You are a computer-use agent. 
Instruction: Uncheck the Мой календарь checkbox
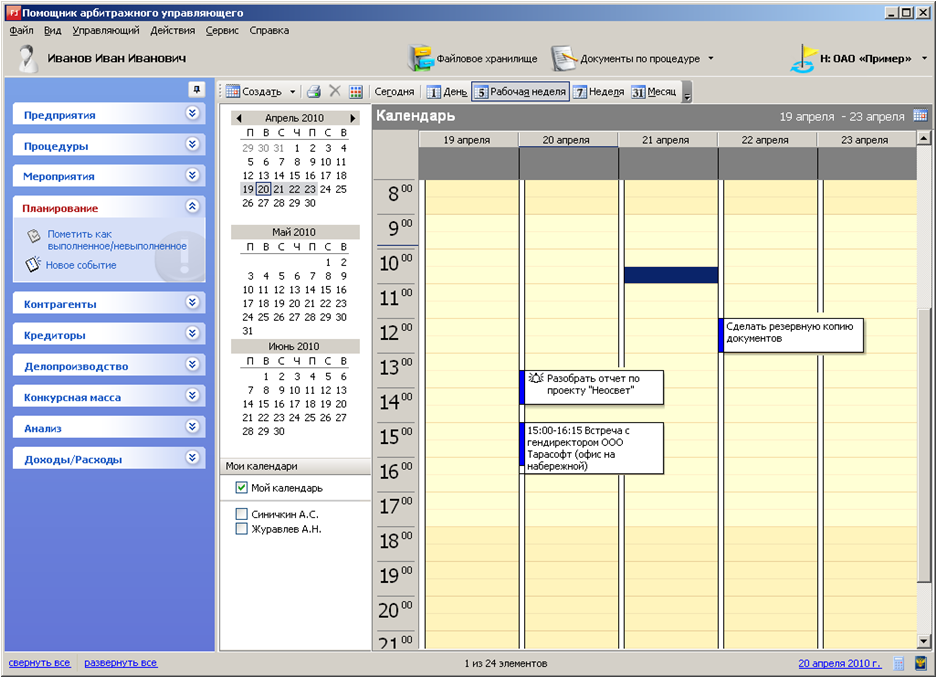241,488
